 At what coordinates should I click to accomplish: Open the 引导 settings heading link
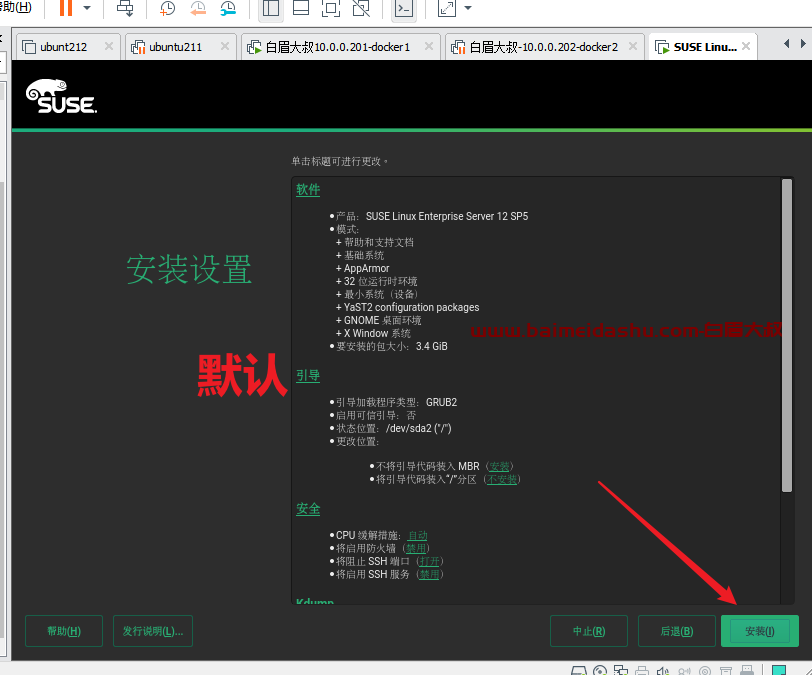(308, 376)
